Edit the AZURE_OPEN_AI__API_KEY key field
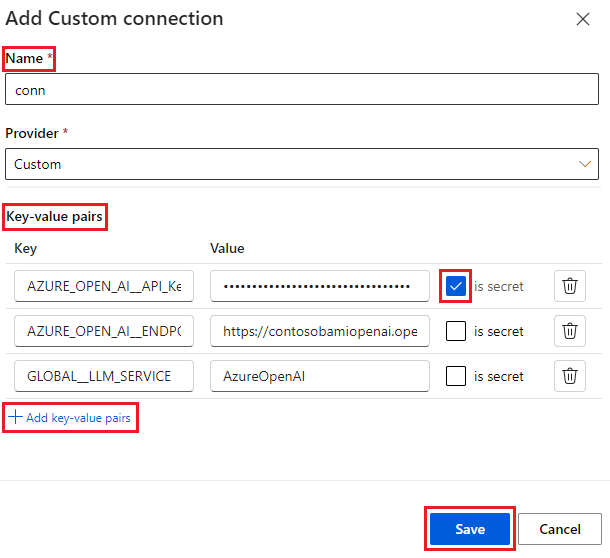The height and width of the screenshot is (558, 610). pyautogui.click(x=104, y=286)
